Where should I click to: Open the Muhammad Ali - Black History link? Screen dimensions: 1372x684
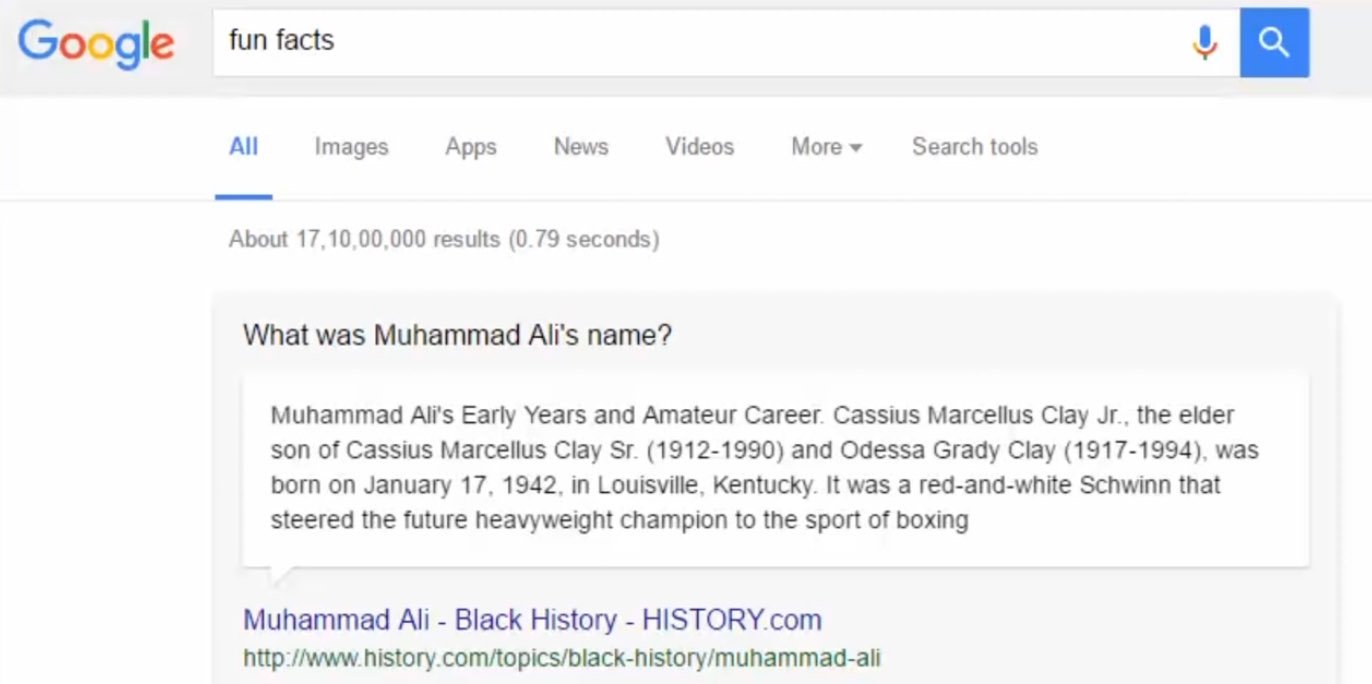tap(532, 620)
